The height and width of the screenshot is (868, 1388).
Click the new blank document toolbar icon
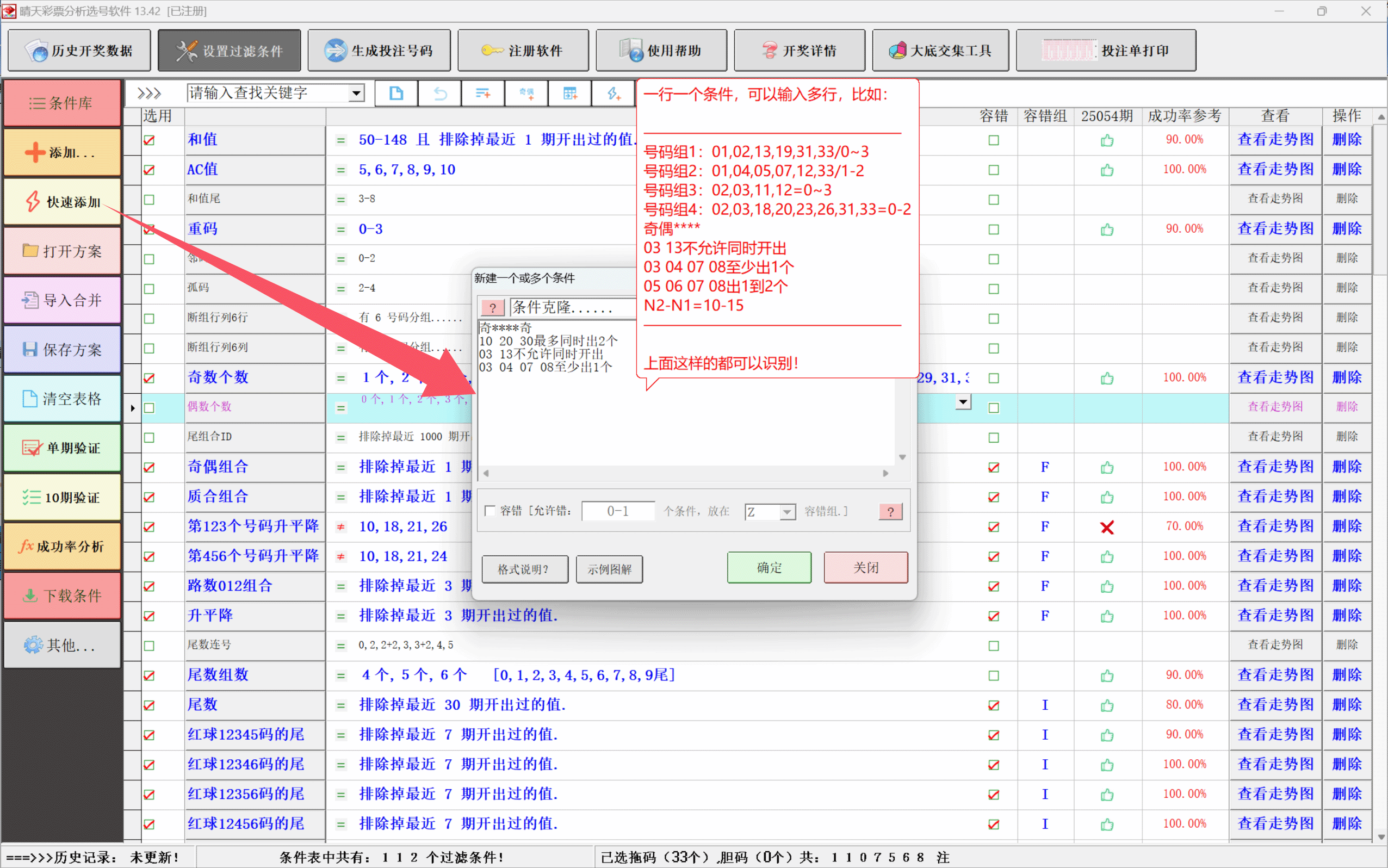pyautogui.click(x=396, y=94)
